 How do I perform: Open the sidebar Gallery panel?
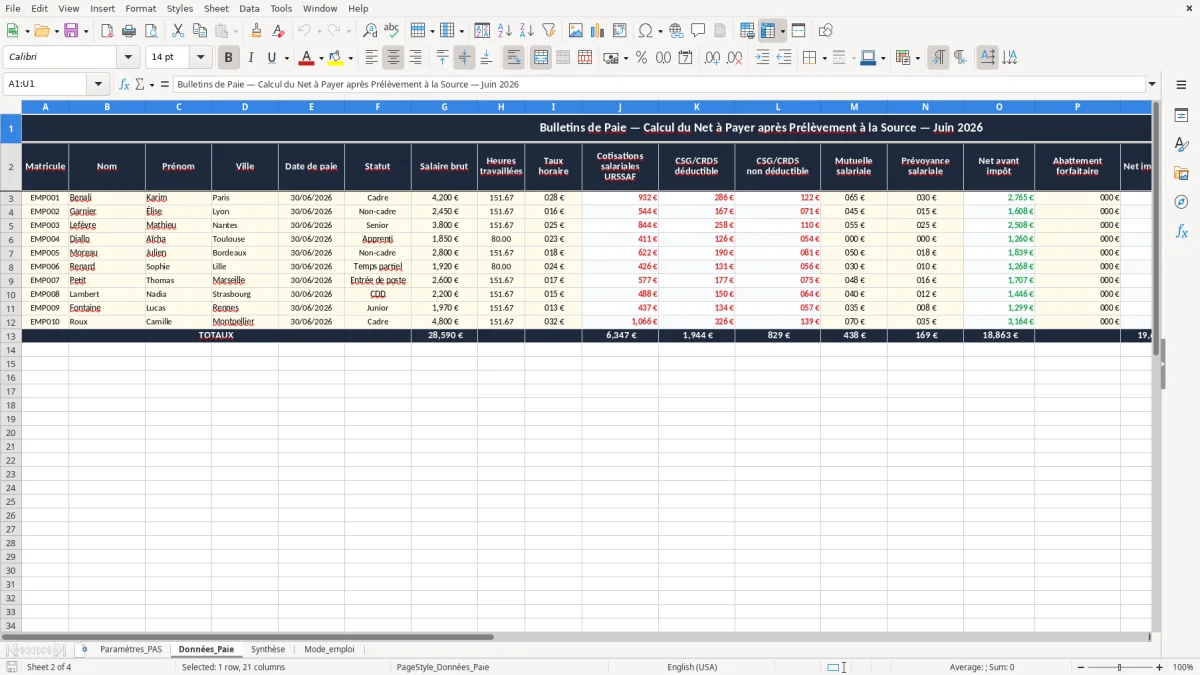(x=1181, y=173)
